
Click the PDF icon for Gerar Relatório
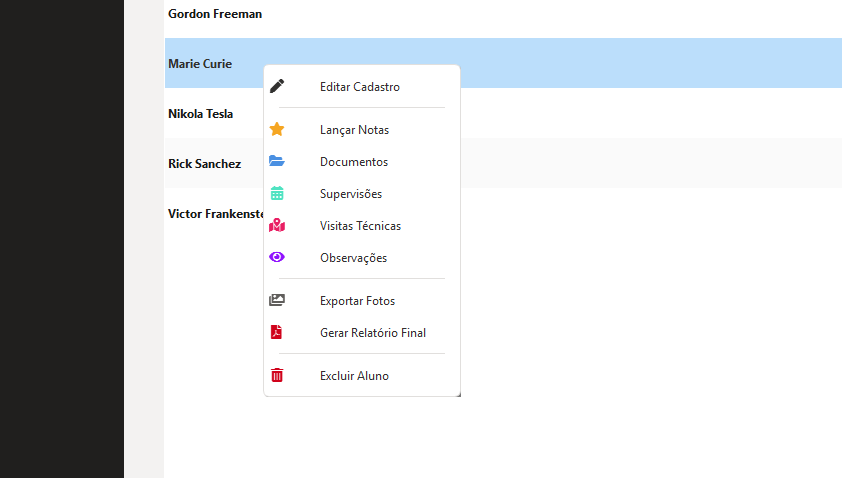[277, 332]
